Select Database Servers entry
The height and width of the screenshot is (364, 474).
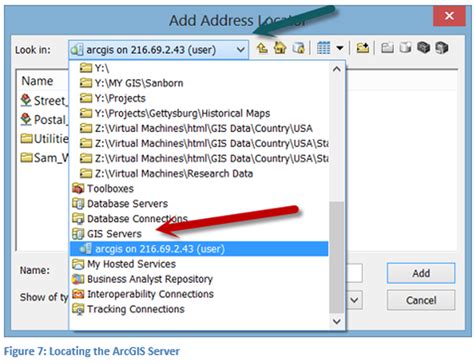point(199,204)
